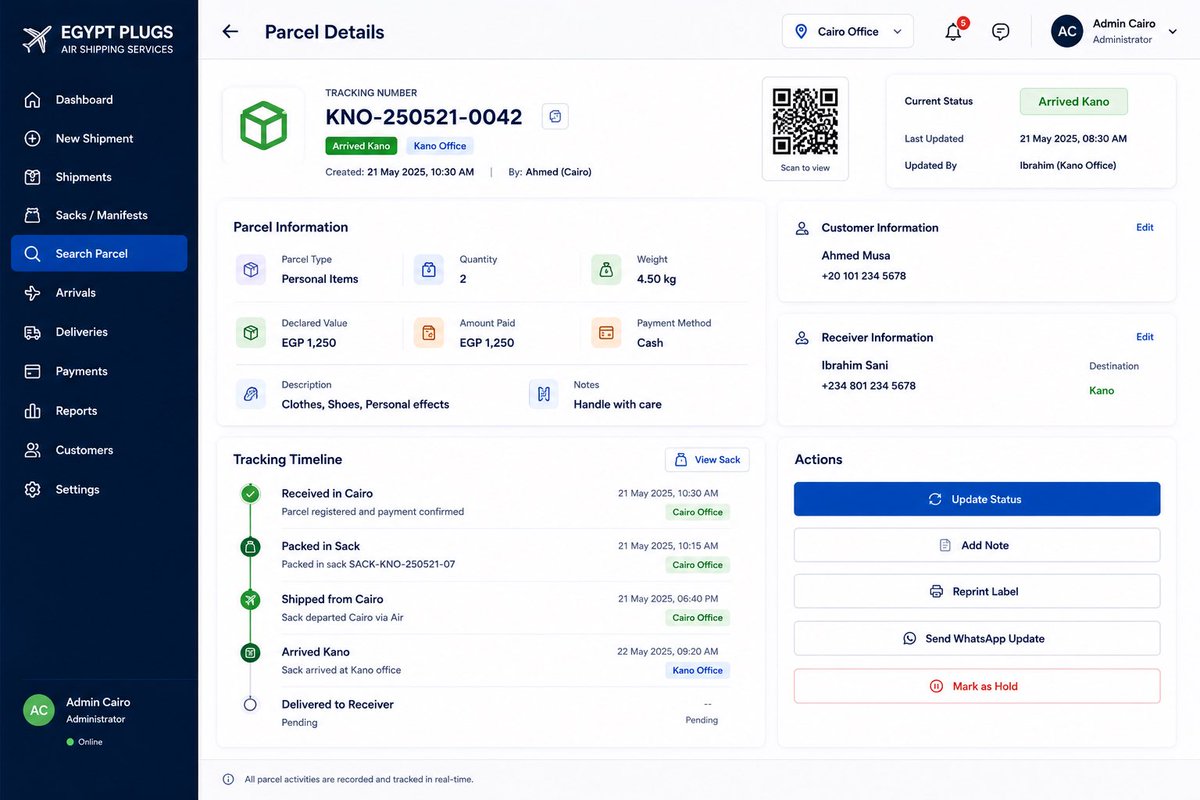This screenshot has height=800, width=1200.
Task: Select Search Parcel in sidebar
Action: coord(99,254)
